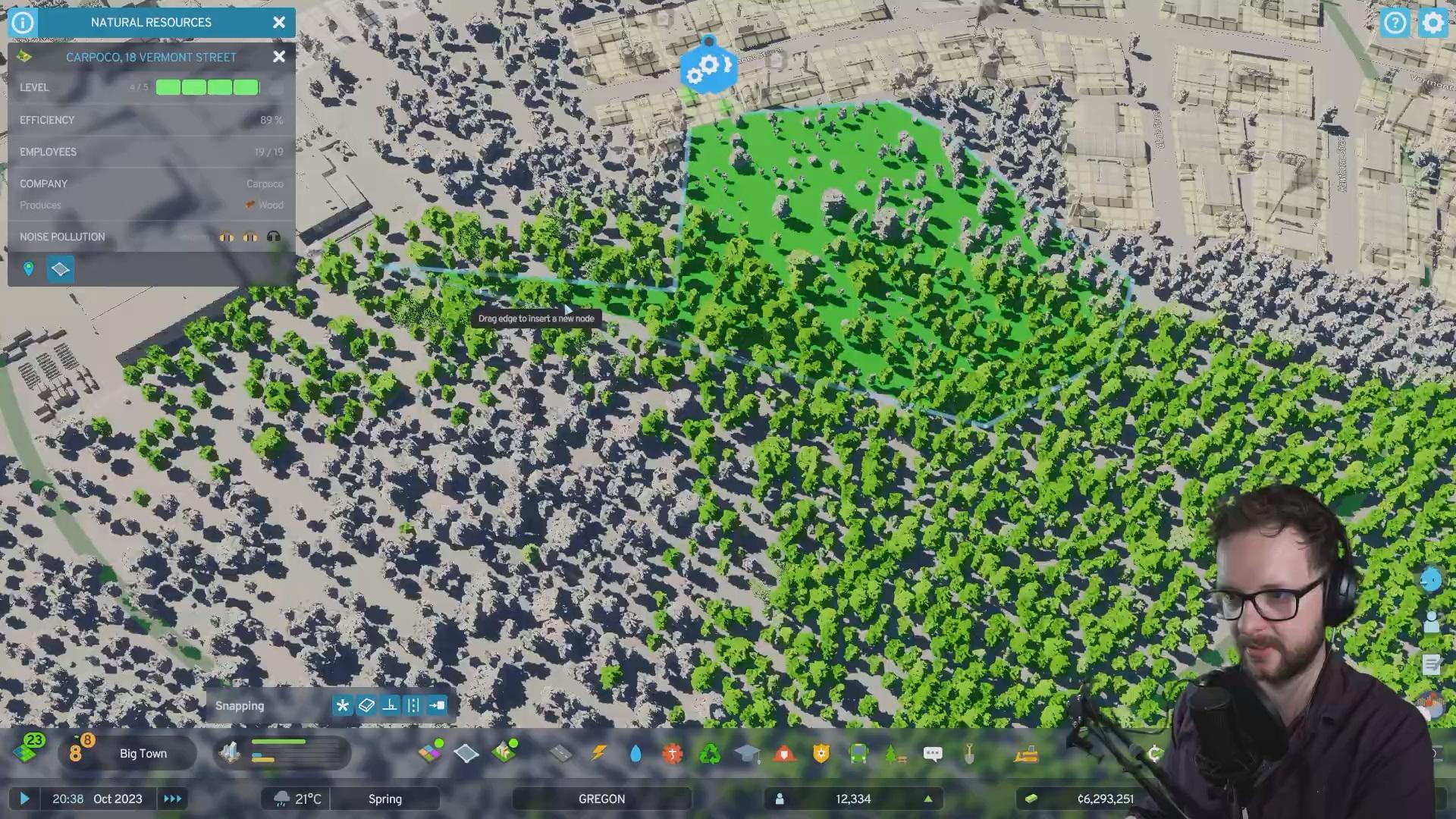This screenshot has width=1456, height=819.
Task: Click the COMPANY Carpoco row
Action: [152, 184]
